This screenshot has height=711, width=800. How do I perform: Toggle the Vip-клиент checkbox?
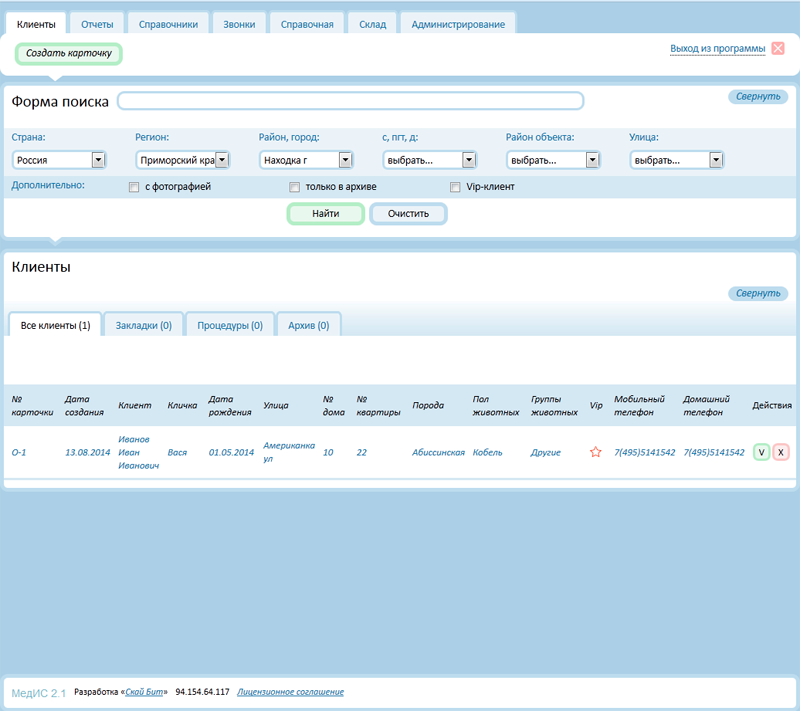[456, 187]
